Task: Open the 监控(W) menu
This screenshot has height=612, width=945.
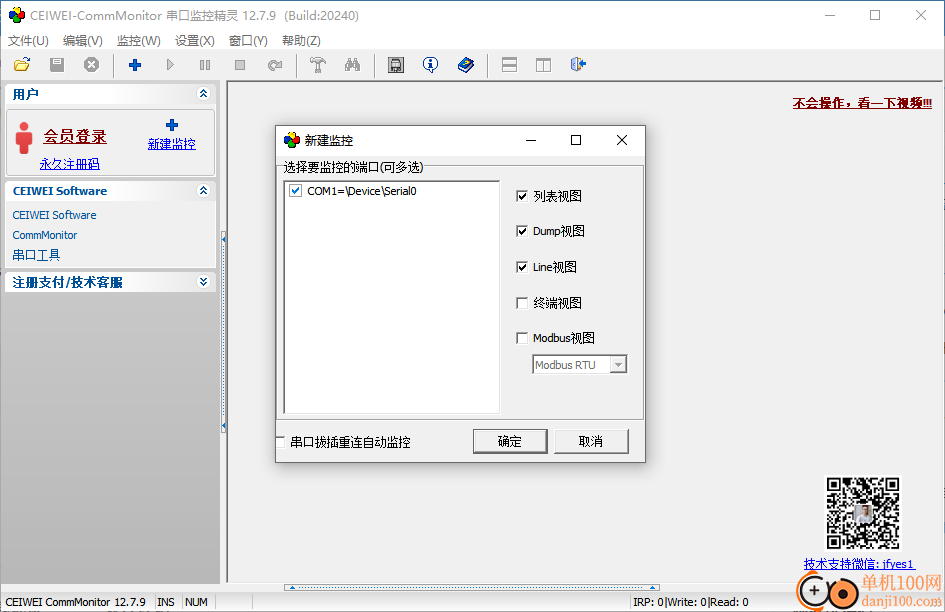Action: 139,40
